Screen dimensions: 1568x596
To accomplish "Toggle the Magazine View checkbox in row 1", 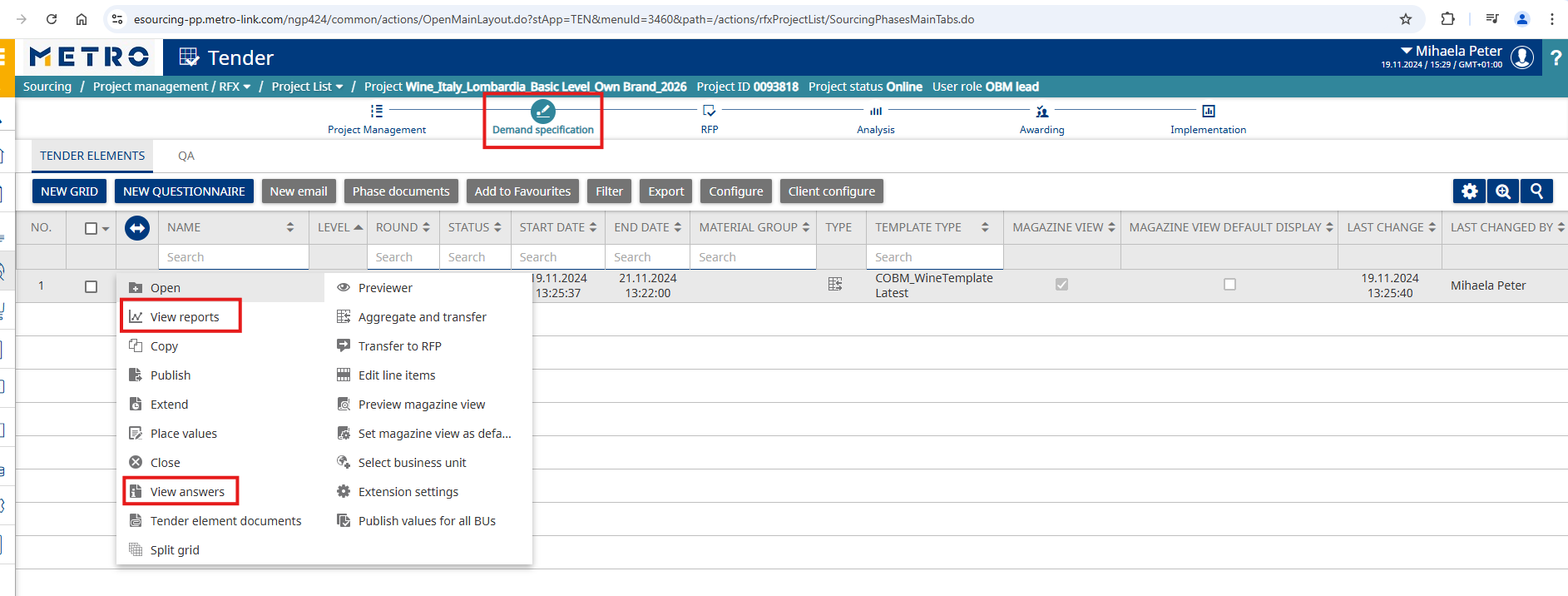I will click(x=1062, y=285).
